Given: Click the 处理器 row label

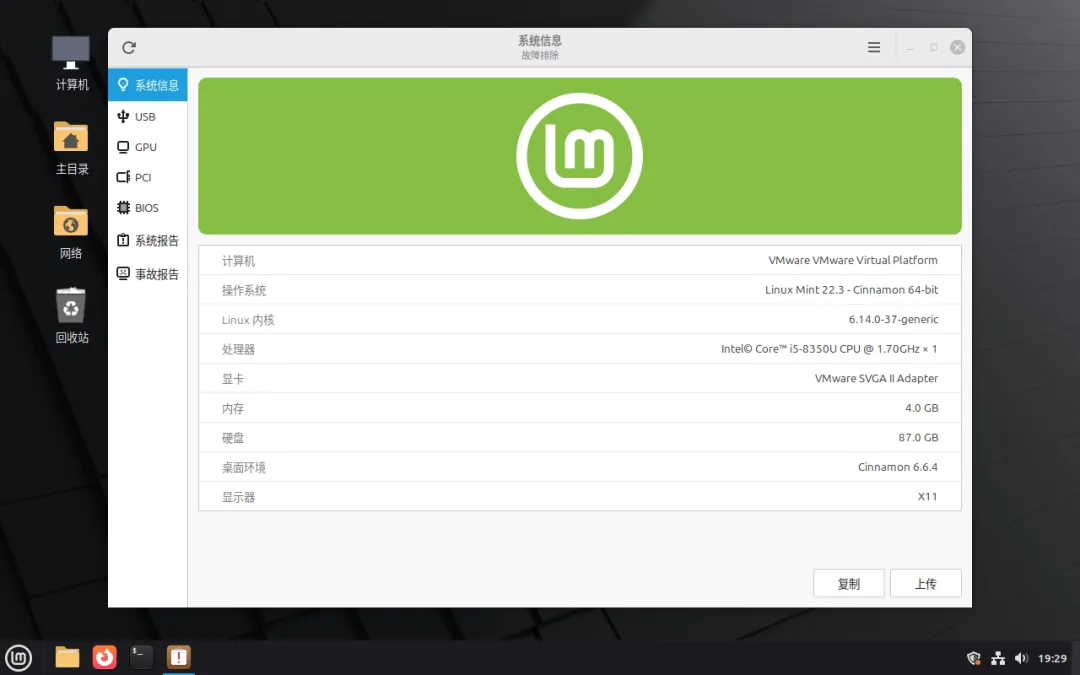Looking at the screenshot, I should pyautogui.click(x=238, y=350).
